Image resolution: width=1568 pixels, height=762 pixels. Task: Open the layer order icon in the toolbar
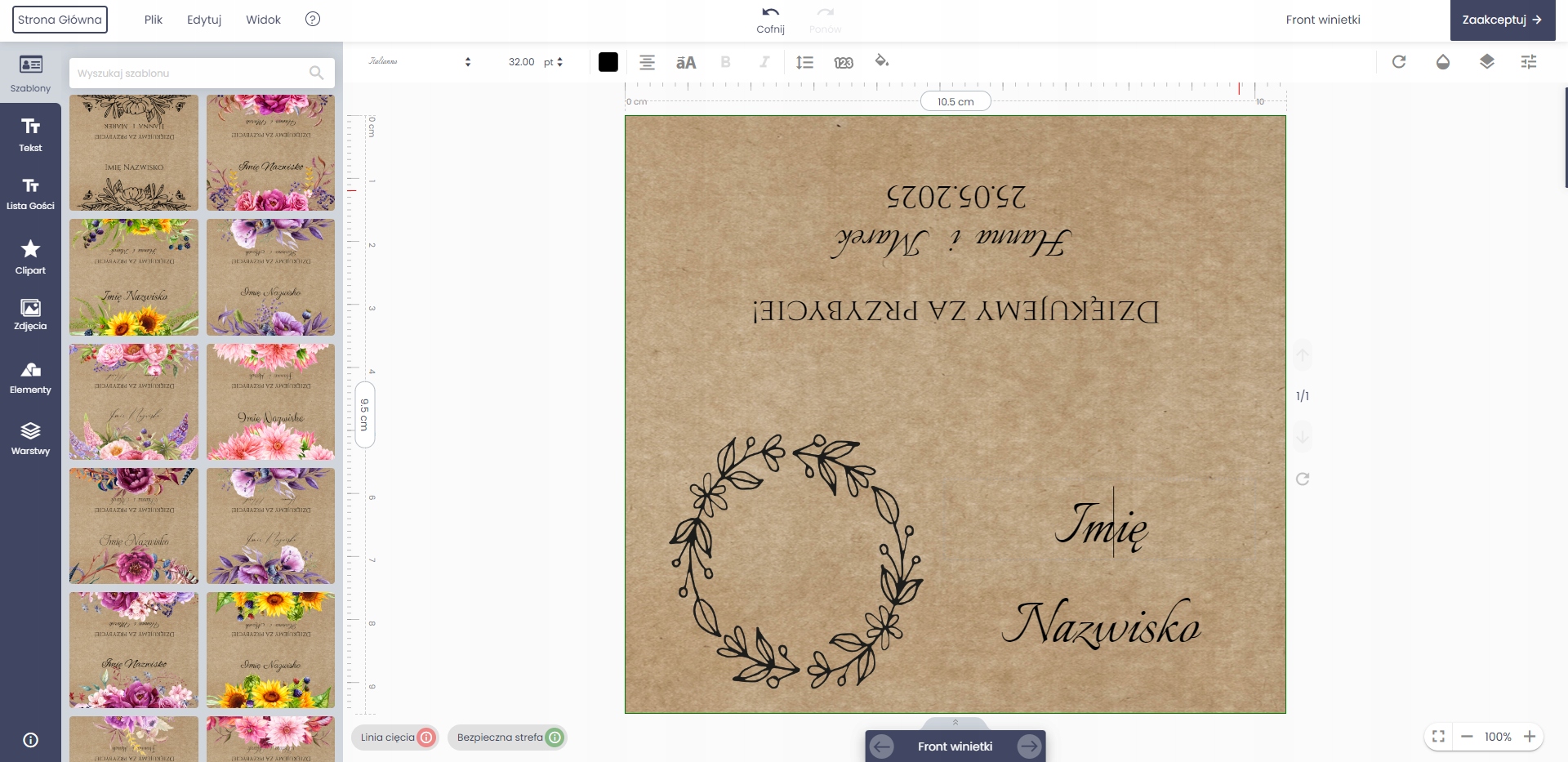pos(1486,61)
